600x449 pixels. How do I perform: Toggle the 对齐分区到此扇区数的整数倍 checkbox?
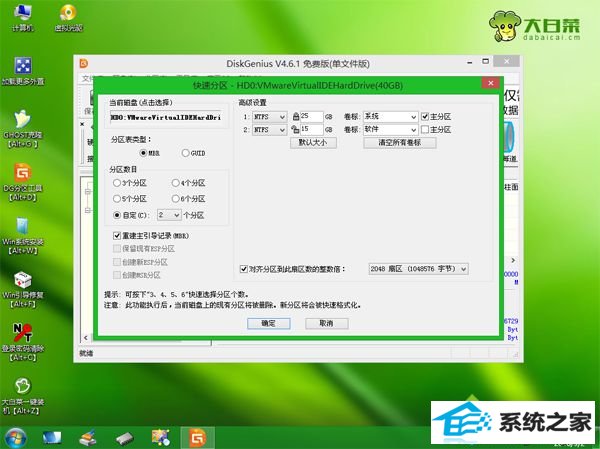[245, 269]
